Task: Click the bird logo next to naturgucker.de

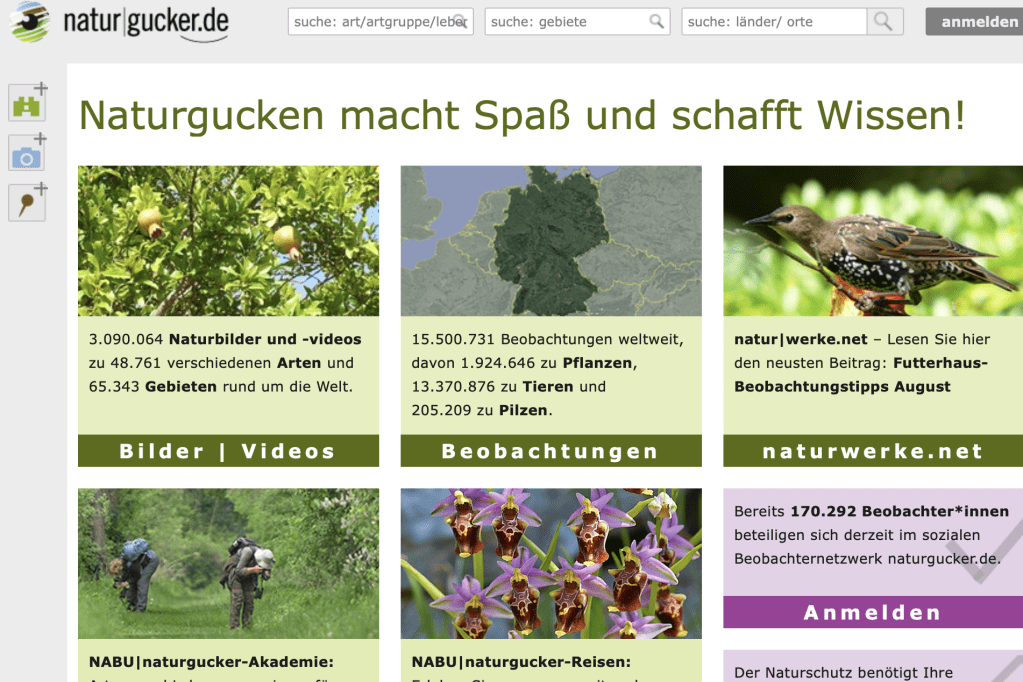Action: (x=31, y=21)
